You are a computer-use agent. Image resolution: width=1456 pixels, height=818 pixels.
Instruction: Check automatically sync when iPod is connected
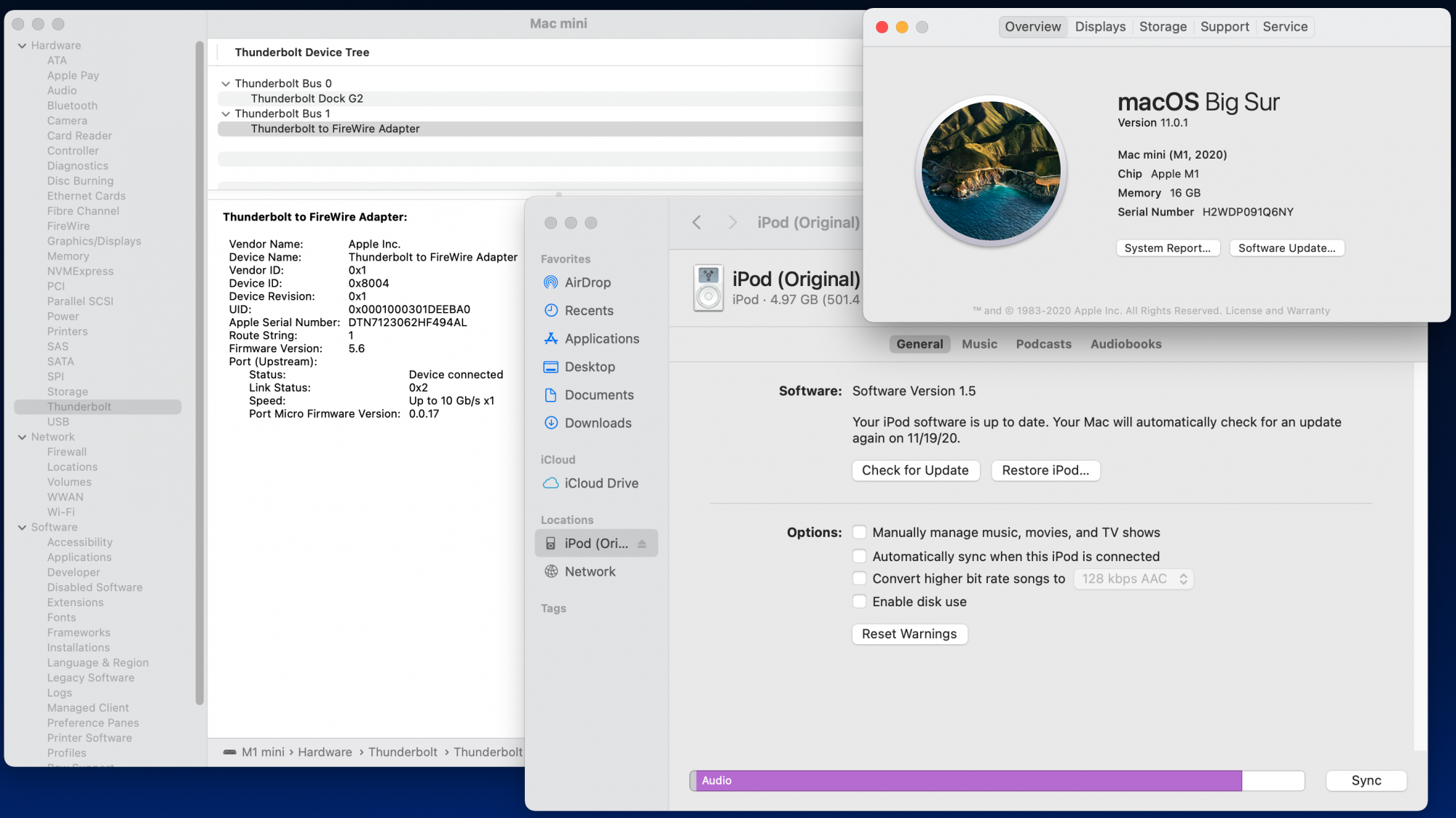pos(860,557)
